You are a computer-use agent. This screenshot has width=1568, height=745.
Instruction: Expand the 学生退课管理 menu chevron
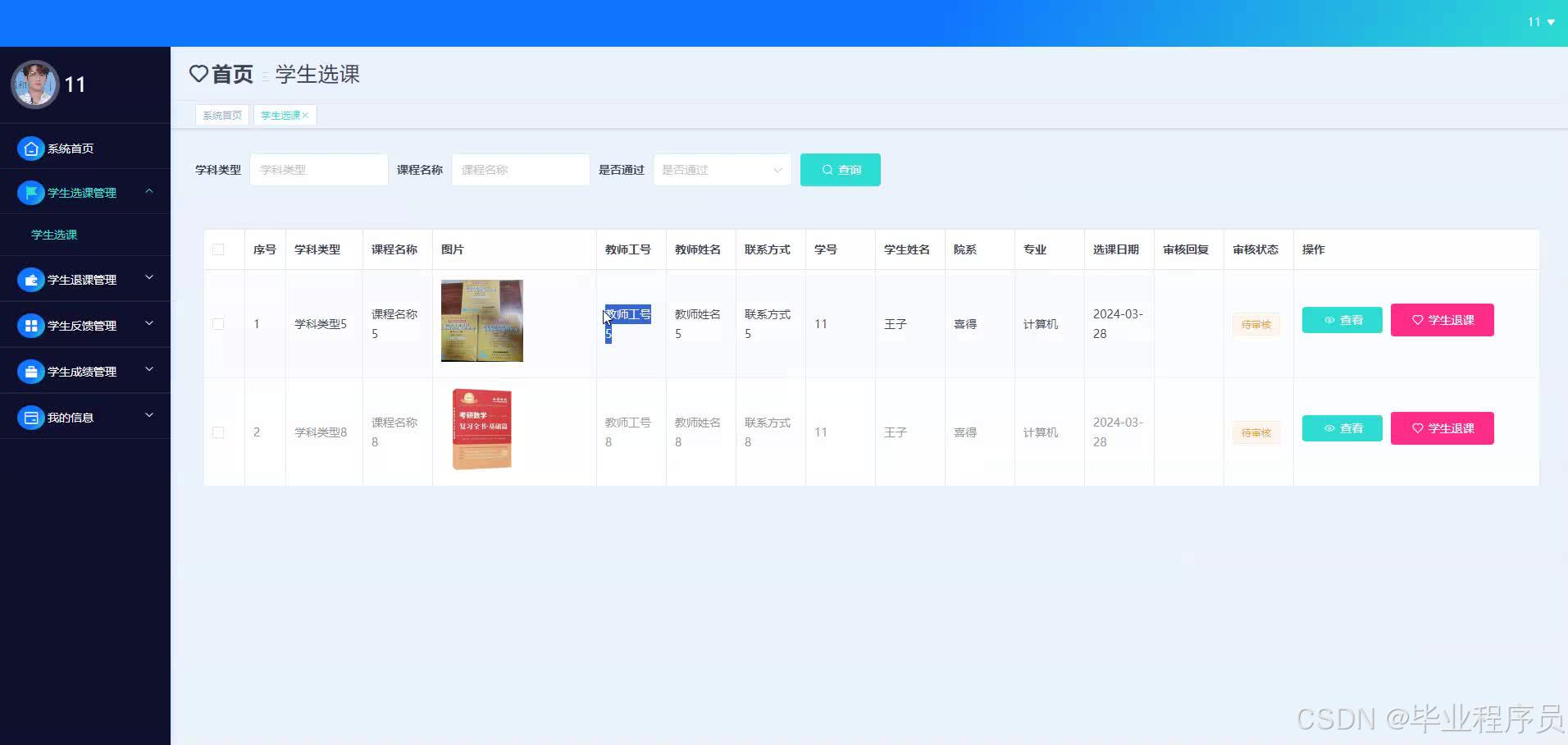click(x=149, y=278)
